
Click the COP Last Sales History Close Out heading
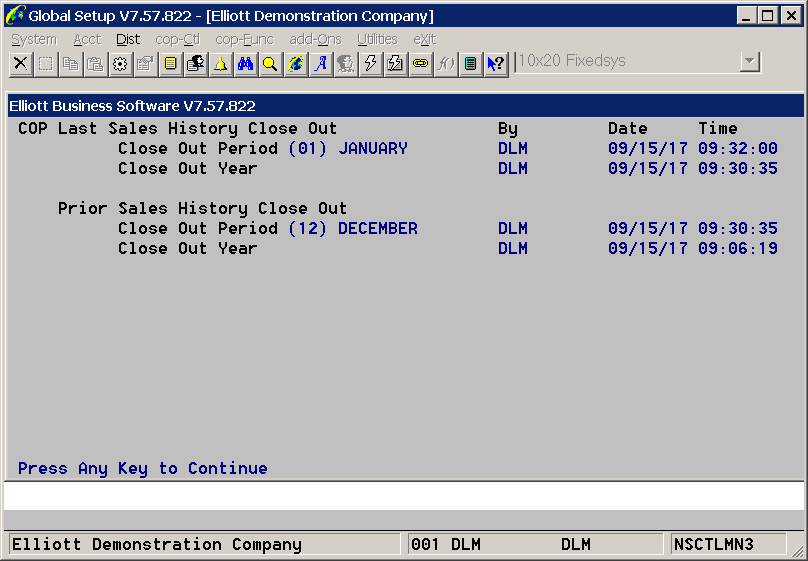click(177, 128)
